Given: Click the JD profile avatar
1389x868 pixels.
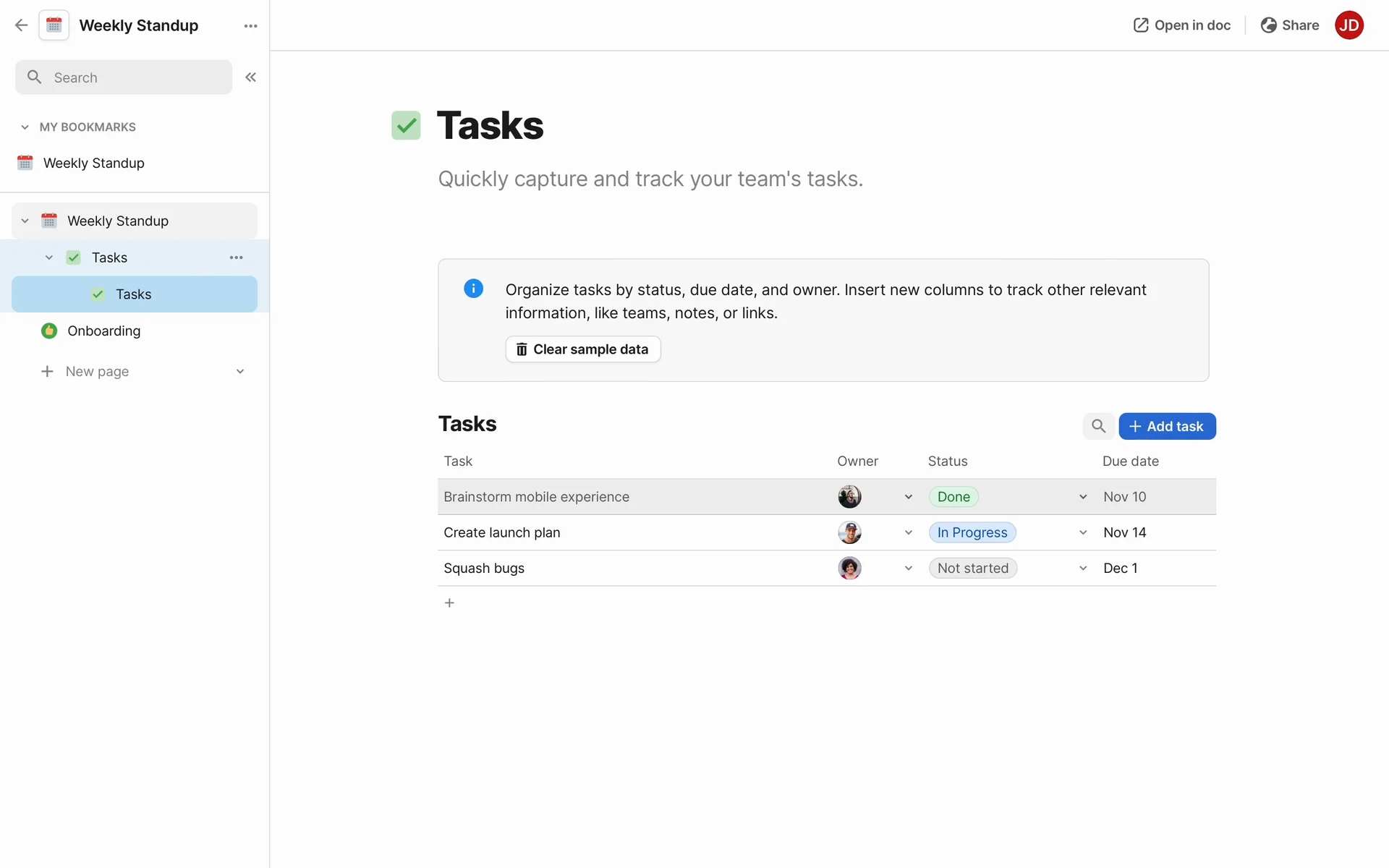Looking at the screenshot, I should pyautogui.click(x=1348, y=25).
